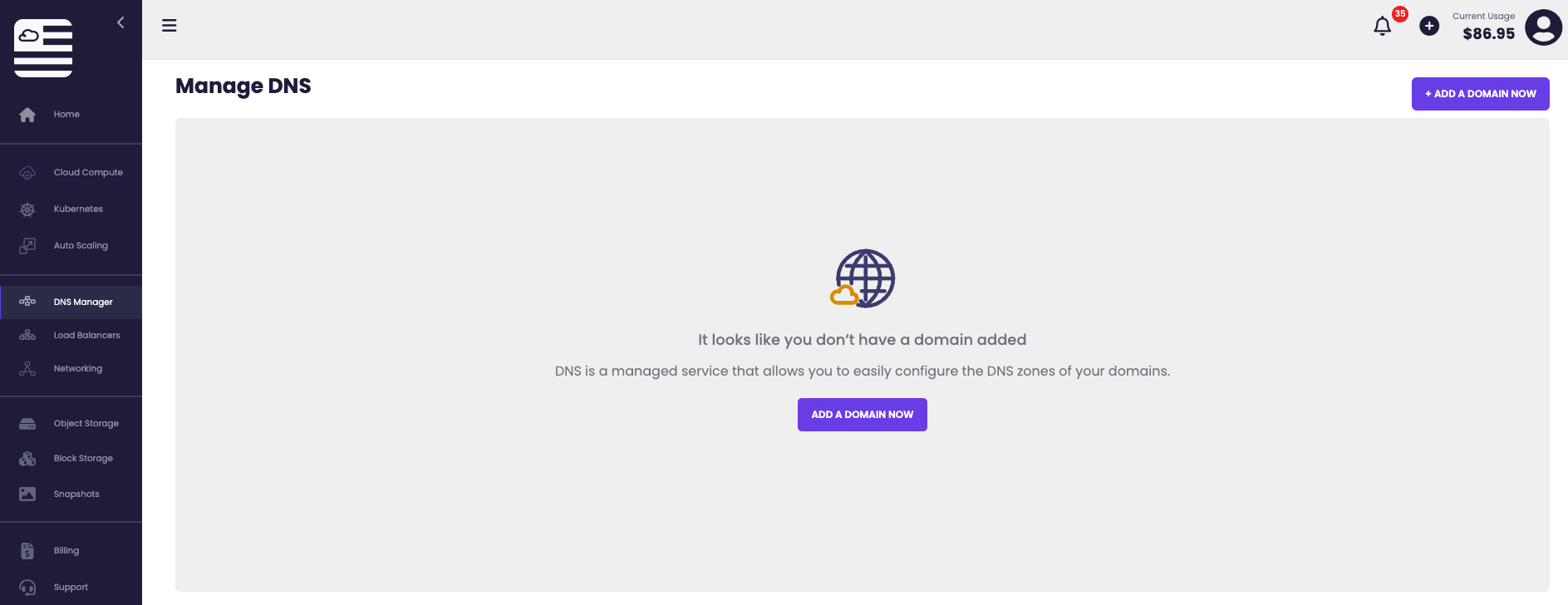Screen dimensions: 1568x605
Task: Open the Block Storage page
Action: [x=83, y=459]
